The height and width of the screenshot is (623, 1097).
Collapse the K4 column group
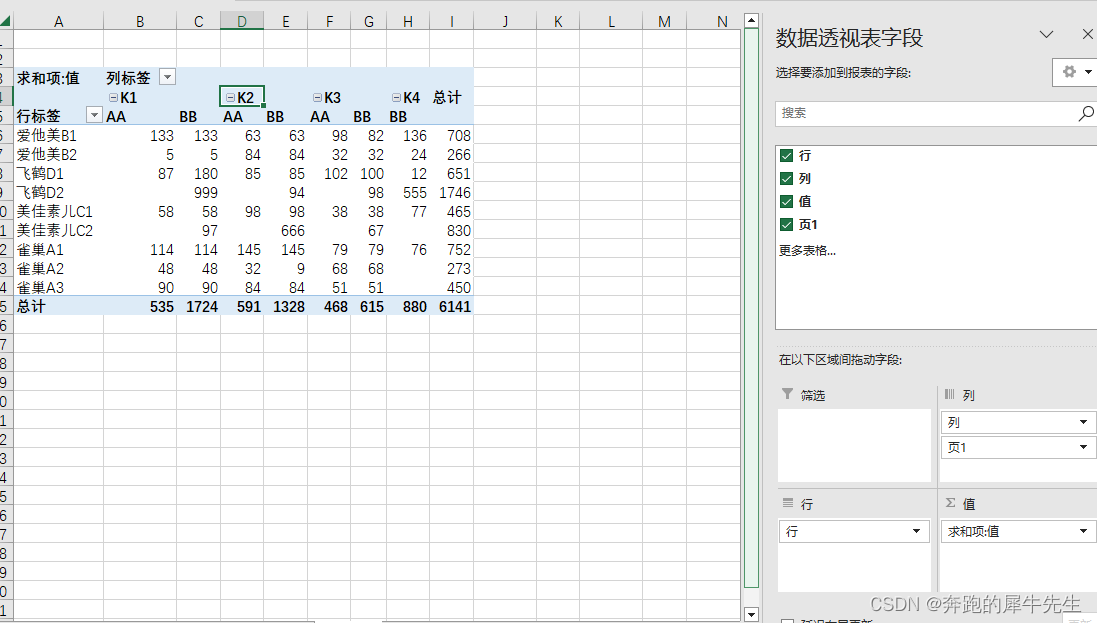tap(396, 97)
